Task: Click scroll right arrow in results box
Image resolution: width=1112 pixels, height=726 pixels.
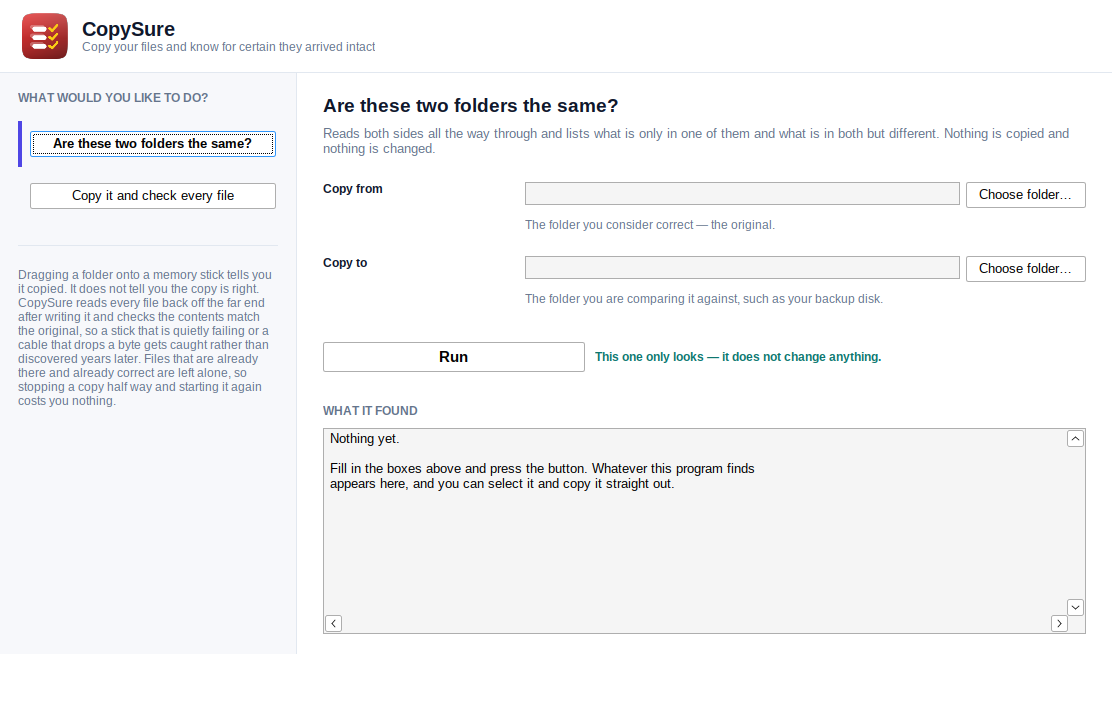Action: click(x=1059, y=623)
